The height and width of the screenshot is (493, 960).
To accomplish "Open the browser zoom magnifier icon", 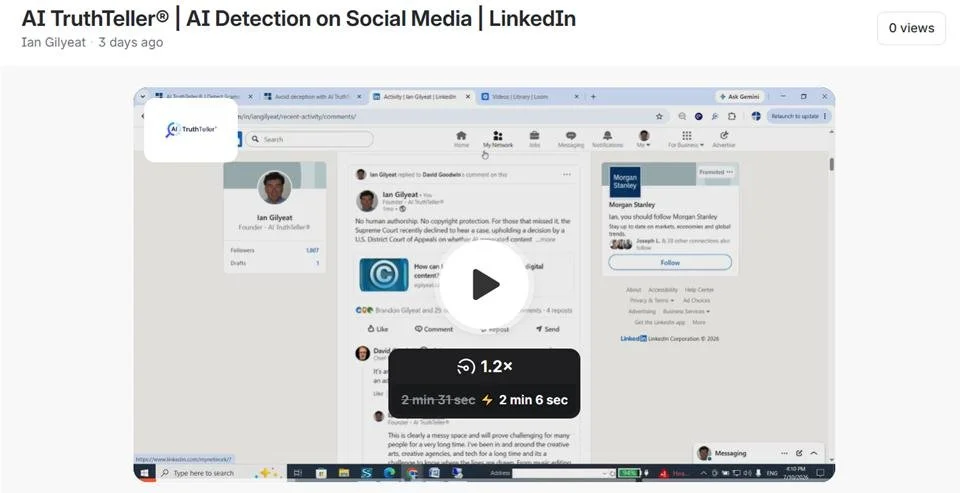I will point(682,116).
